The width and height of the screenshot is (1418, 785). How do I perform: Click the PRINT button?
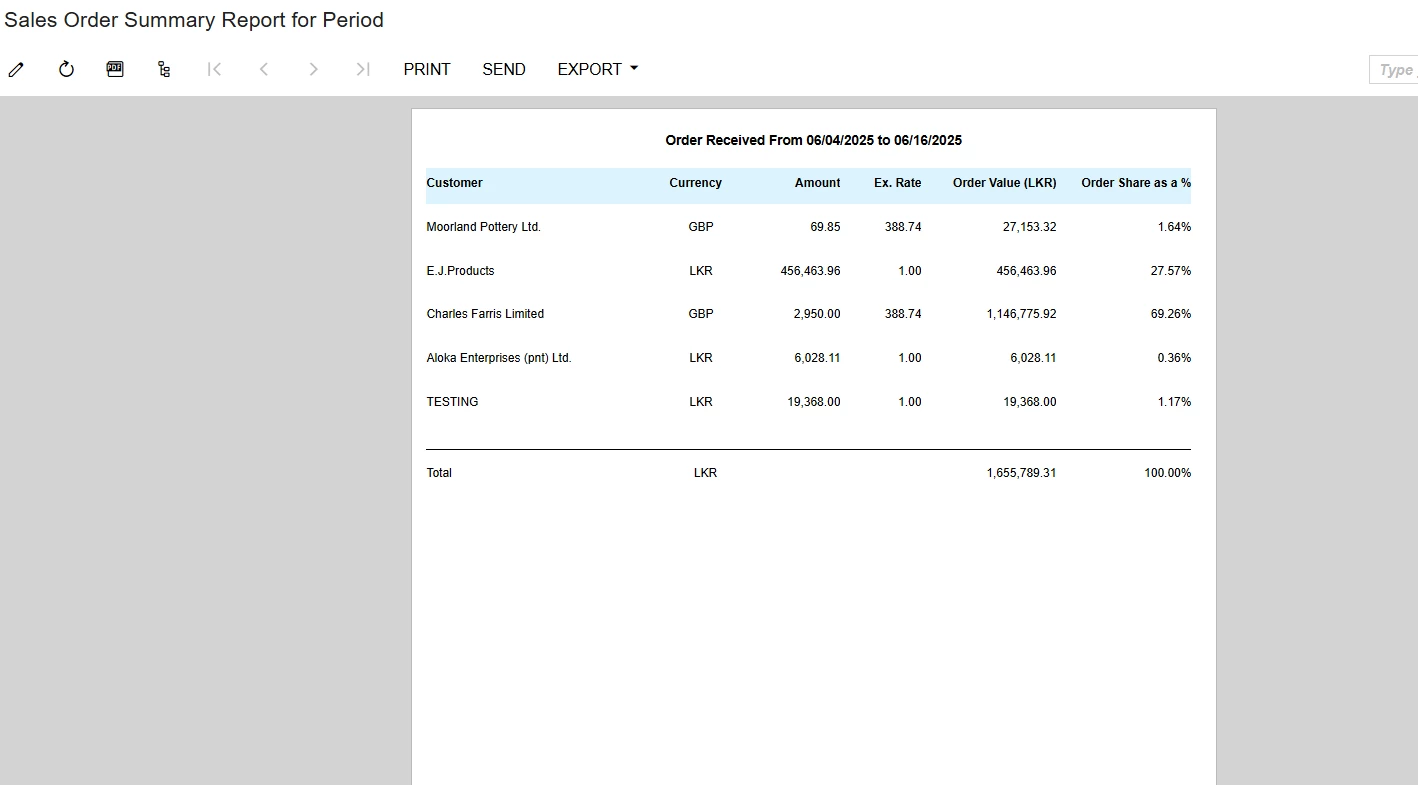pos(426,69)
